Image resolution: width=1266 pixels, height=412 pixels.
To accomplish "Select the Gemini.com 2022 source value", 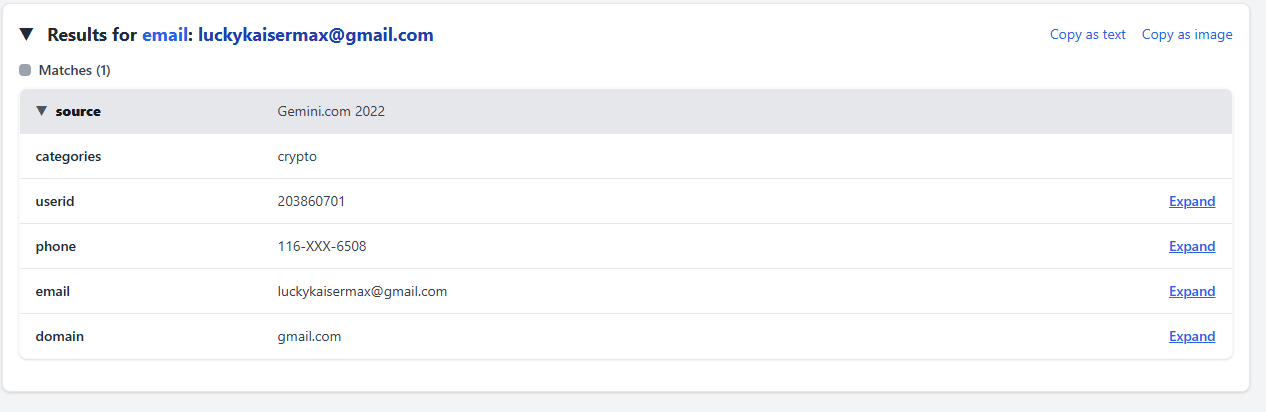I will (331, 111).
